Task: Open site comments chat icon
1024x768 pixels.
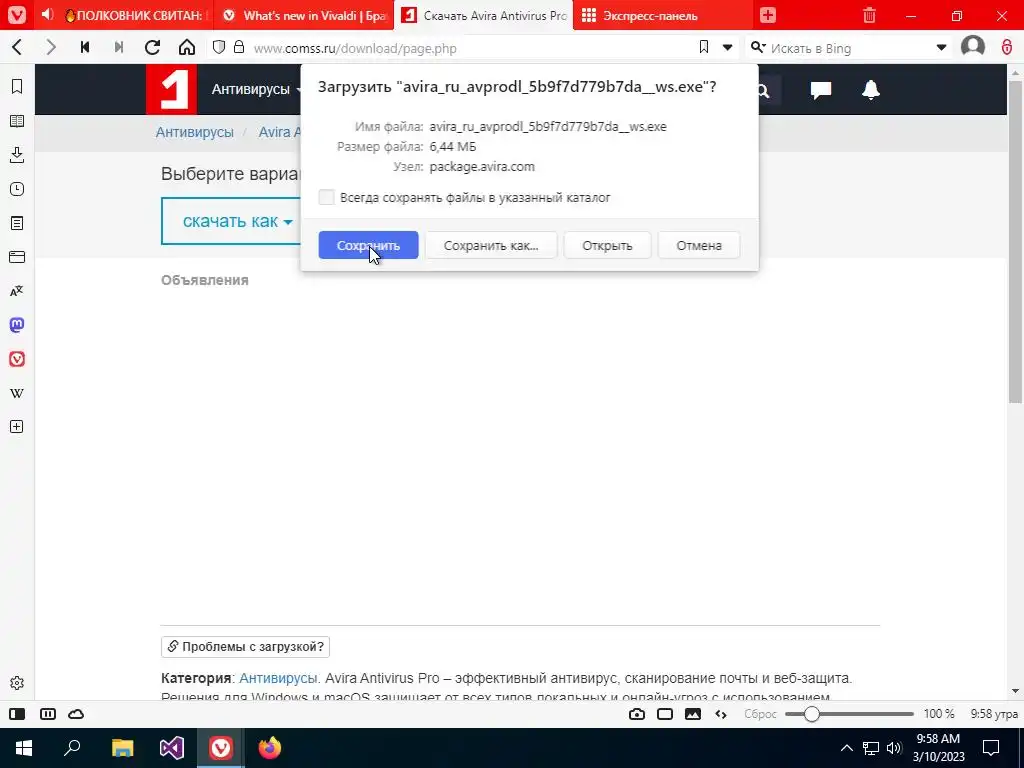Action: pyautogui.click(x=821, y=89)
